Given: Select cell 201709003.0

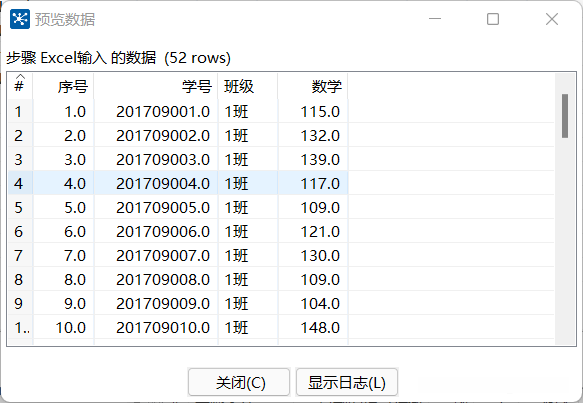Looking at the screenshot, I should tap(156, 159).
